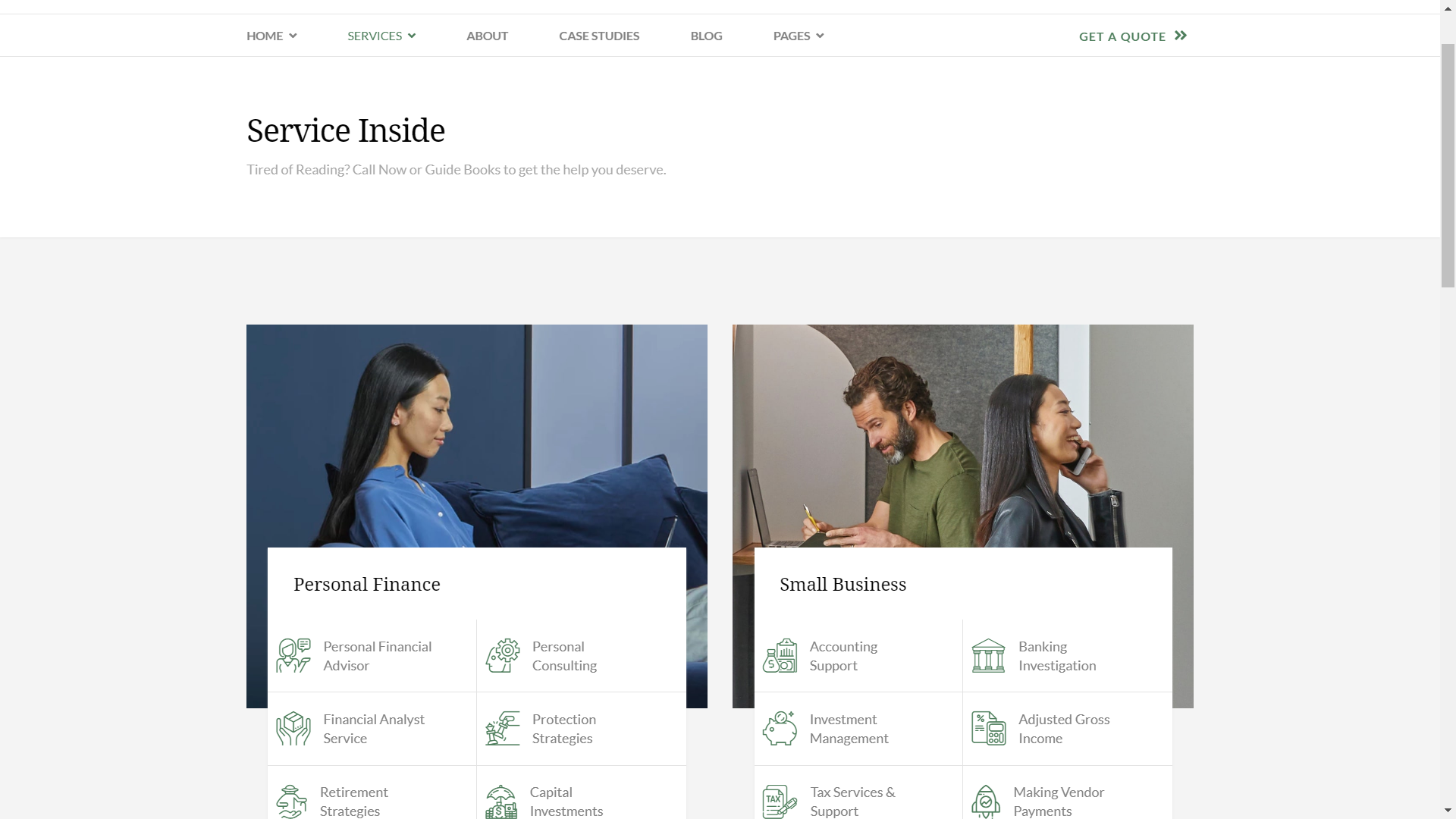1456x819 pixels.
Task: Click the Personal Consulting gear-head icon
Action: pos(503,656)
